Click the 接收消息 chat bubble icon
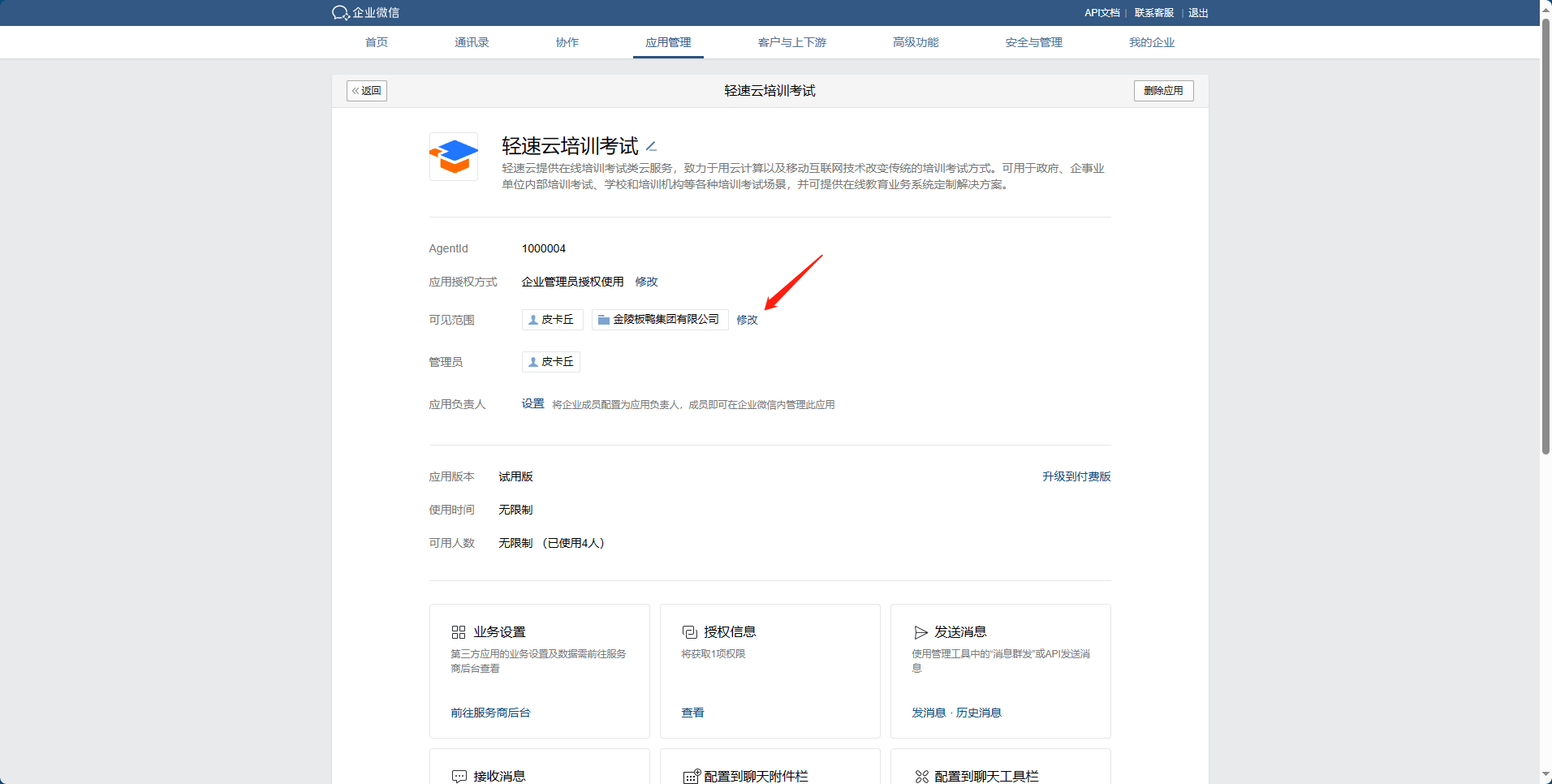The image size is (1552, 784). point(459,777)
